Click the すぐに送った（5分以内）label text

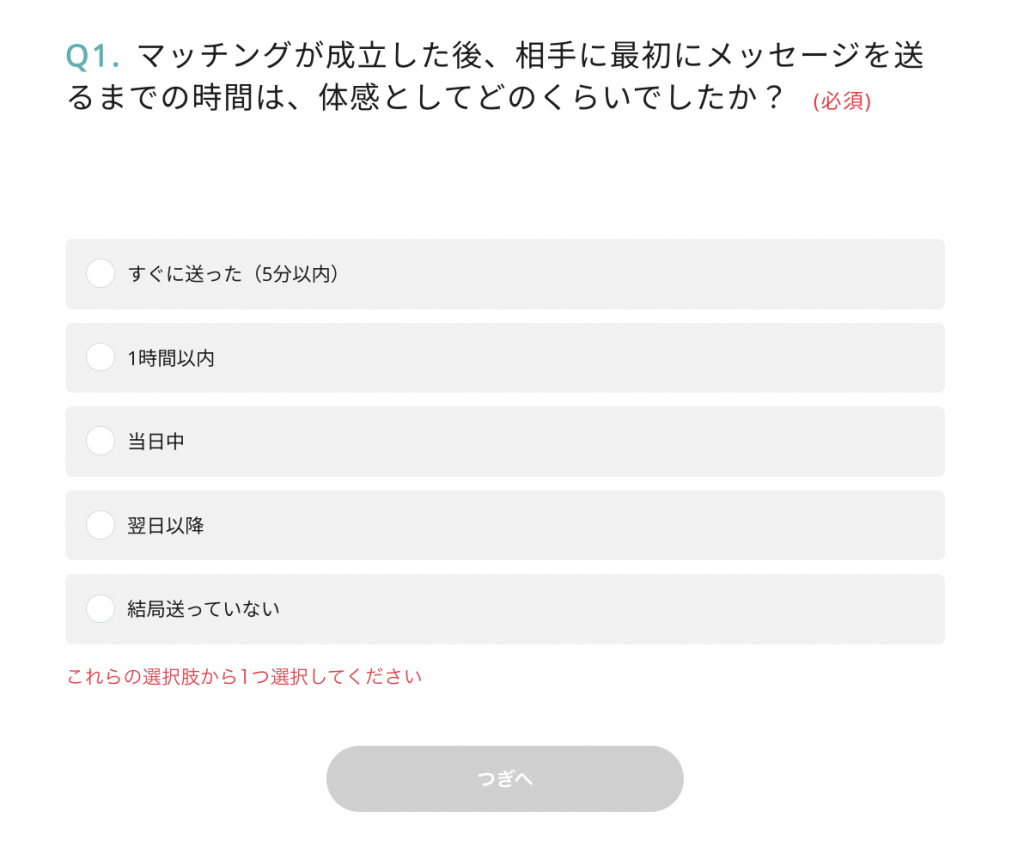point(234,274)
